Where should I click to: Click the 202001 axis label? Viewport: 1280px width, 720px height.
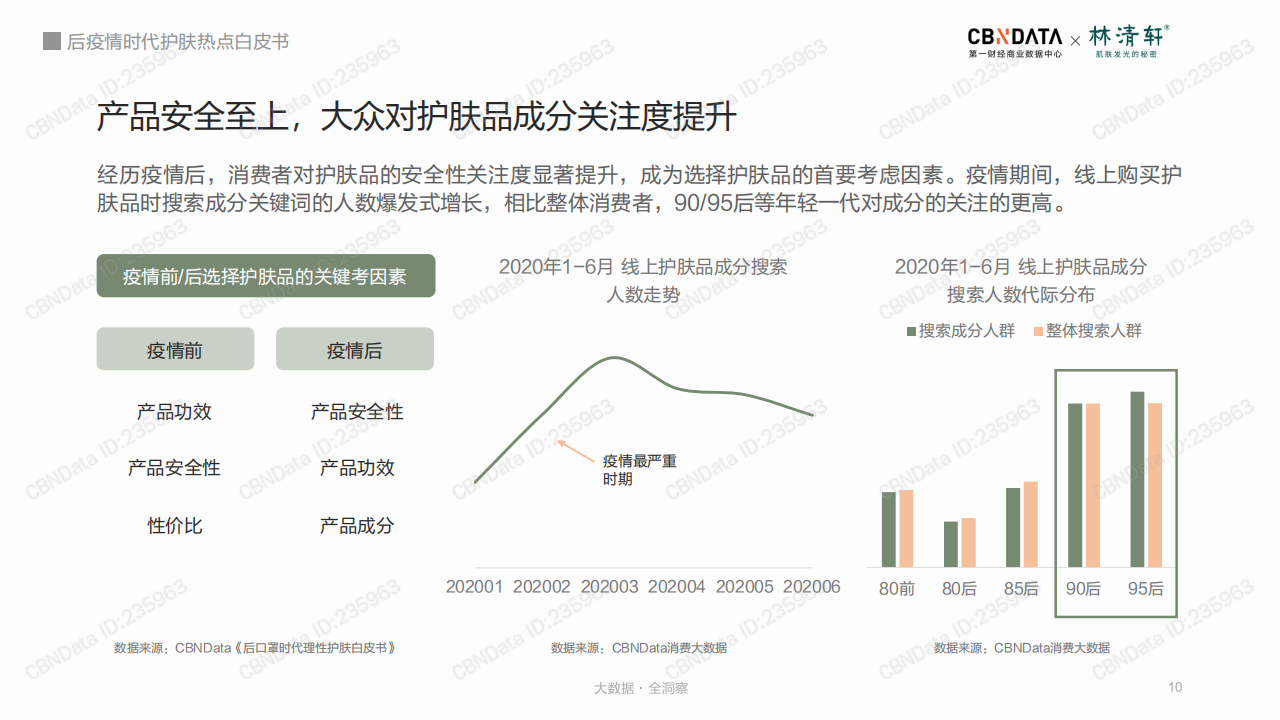pyautogui.click(x=474, y=587)
